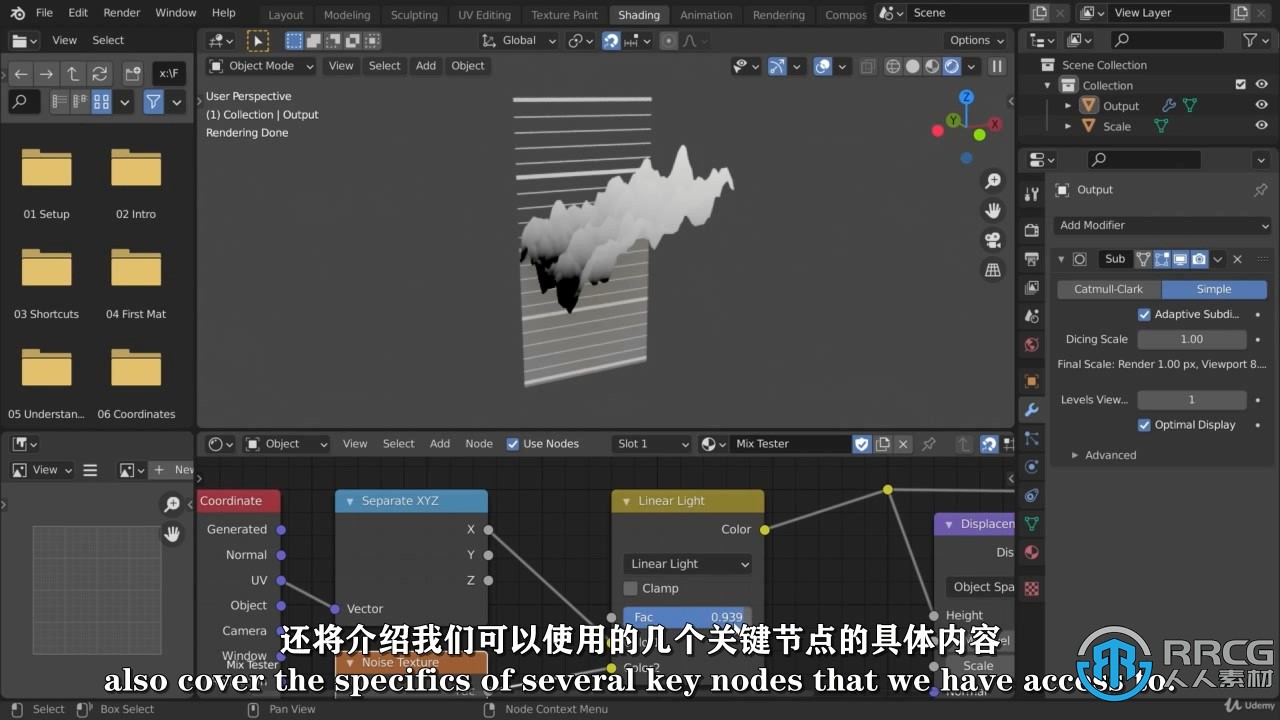Open the Modifier properties wrench tab
1280x720 pixels.
(1031, 409)
